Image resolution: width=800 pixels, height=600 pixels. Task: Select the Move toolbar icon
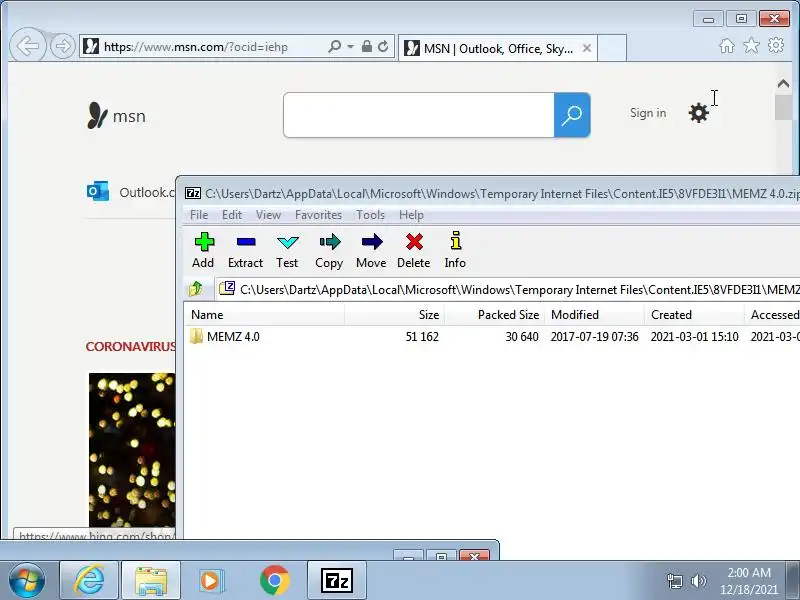coord(371,250)
